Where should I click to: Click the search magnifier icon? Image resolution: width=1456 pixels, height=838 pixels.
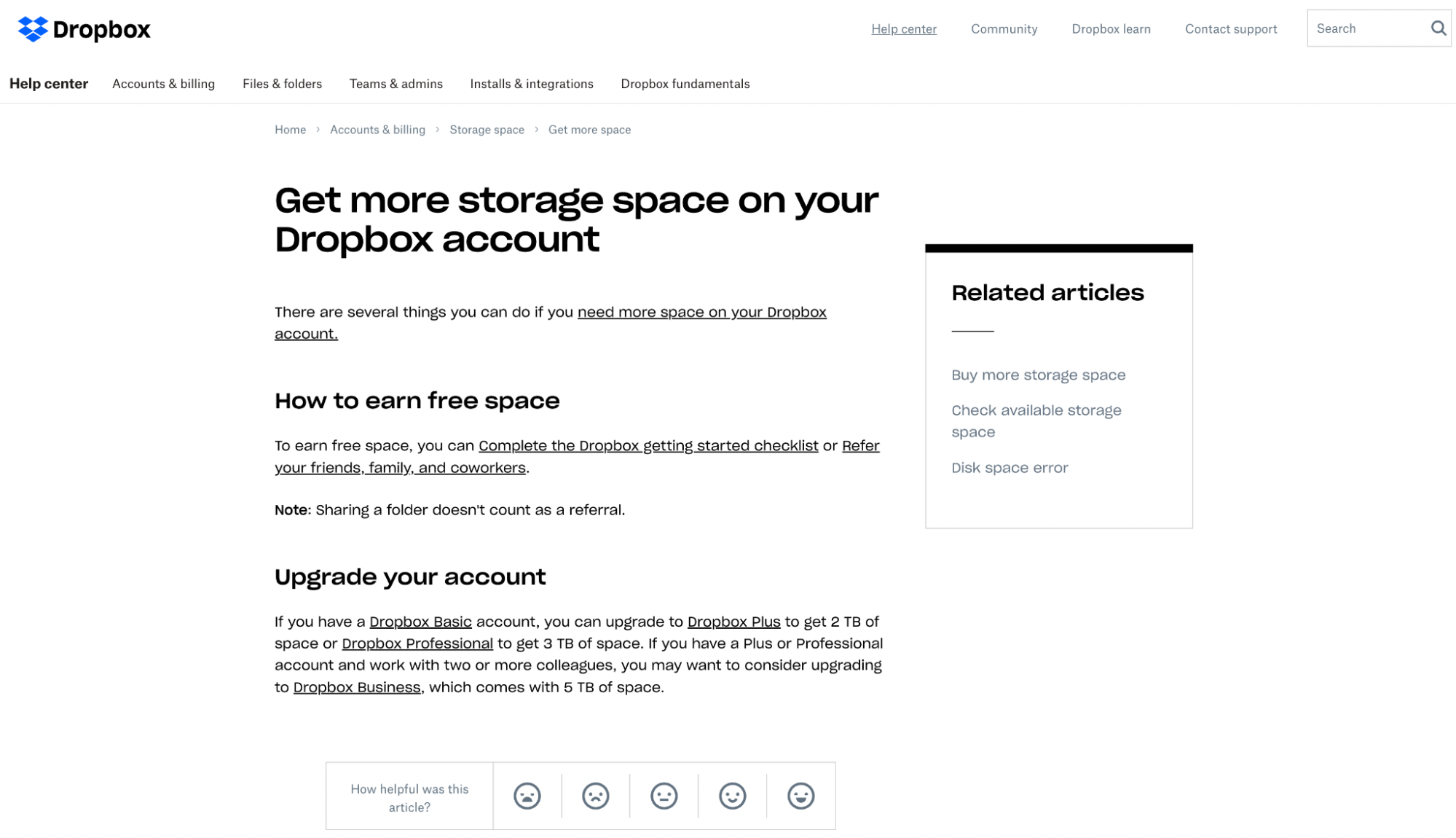tap(1438, 28)
